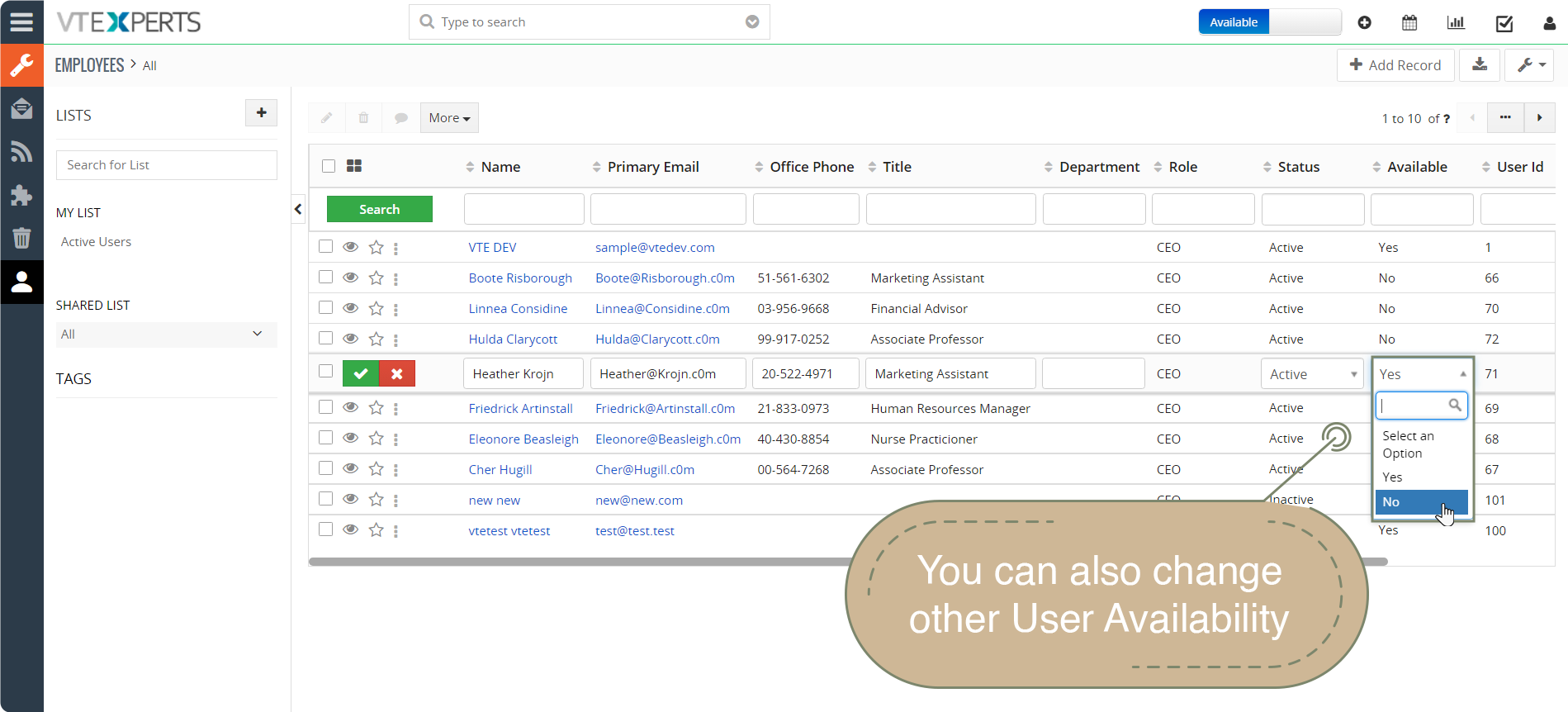Go to next page arrow

coord(1539,118)
